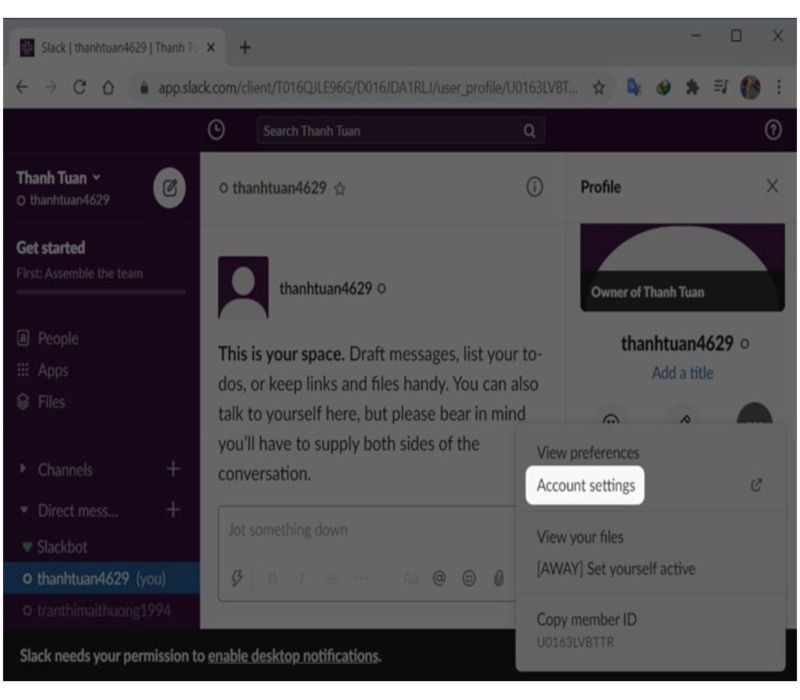The width and height of the screenshot is (800, 700).
Task: Open thanhtuan4629 (you) direct message
Action: coord(101,579)
